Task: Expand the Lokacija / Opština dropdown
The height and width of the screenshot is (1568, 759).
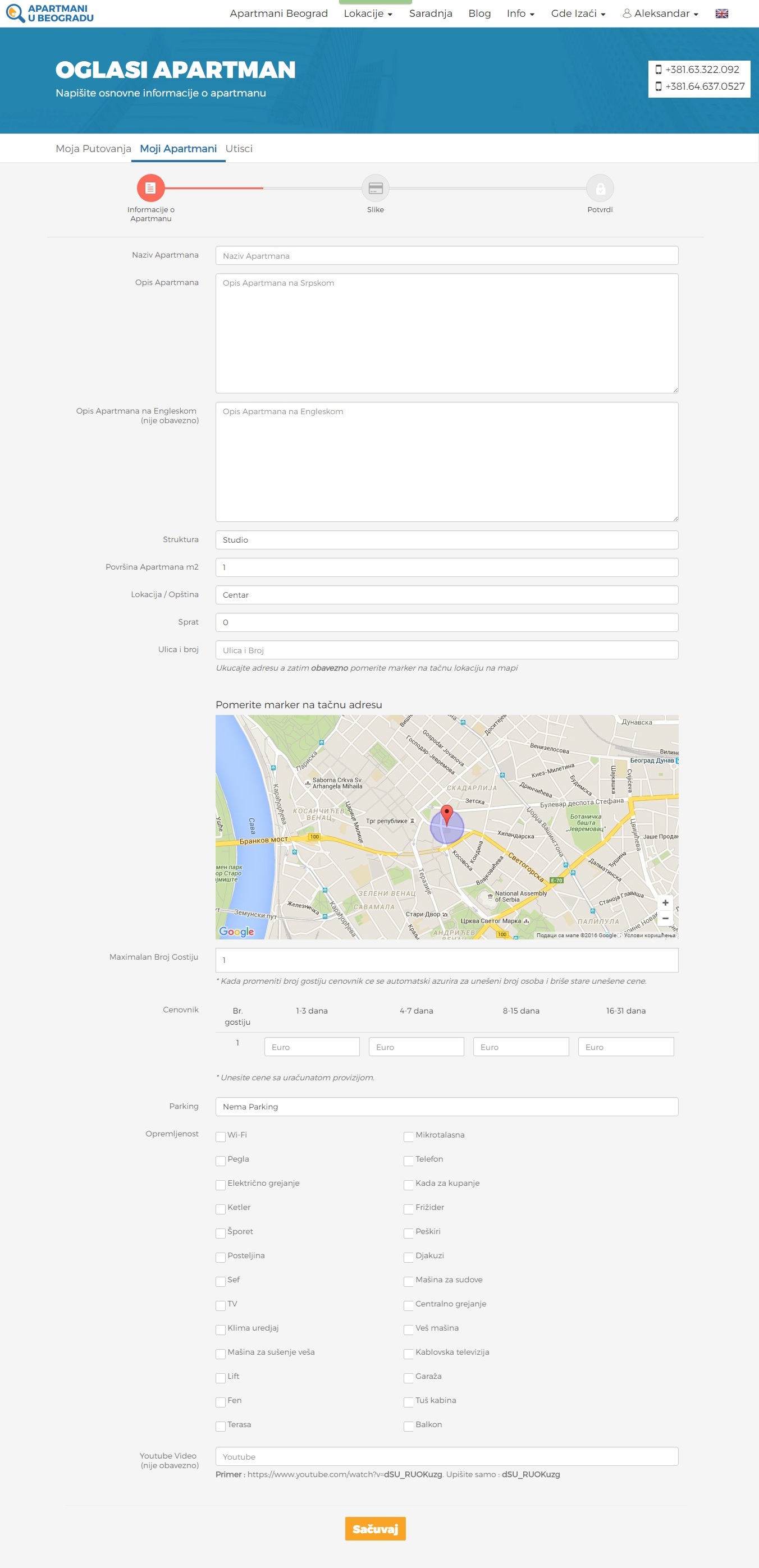Action: (446, 595)
